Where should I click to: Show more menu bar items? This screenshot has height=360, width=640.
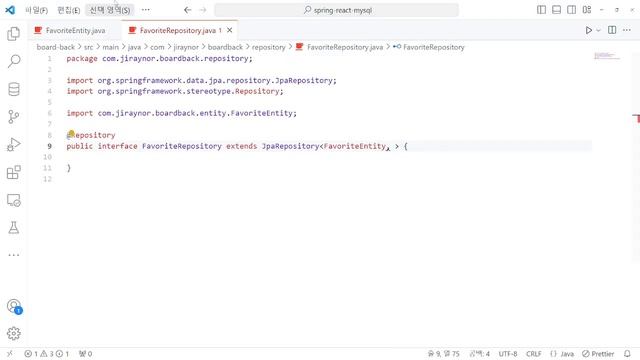coord(146,10)
